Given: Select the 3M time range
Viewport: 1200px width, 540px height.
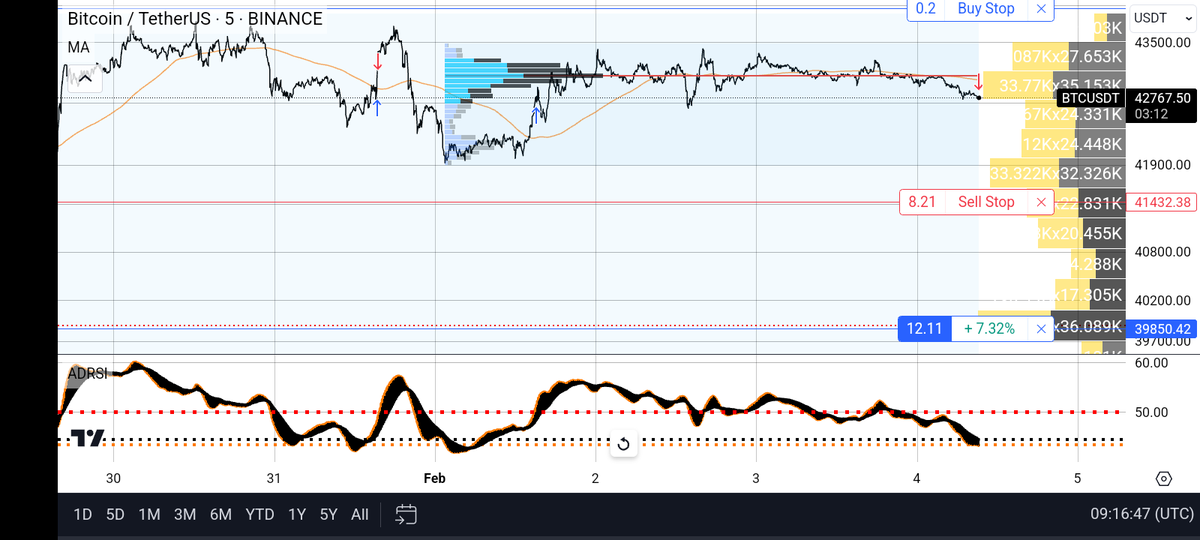Looking at the screenshot, I should [x=184, y=515].
